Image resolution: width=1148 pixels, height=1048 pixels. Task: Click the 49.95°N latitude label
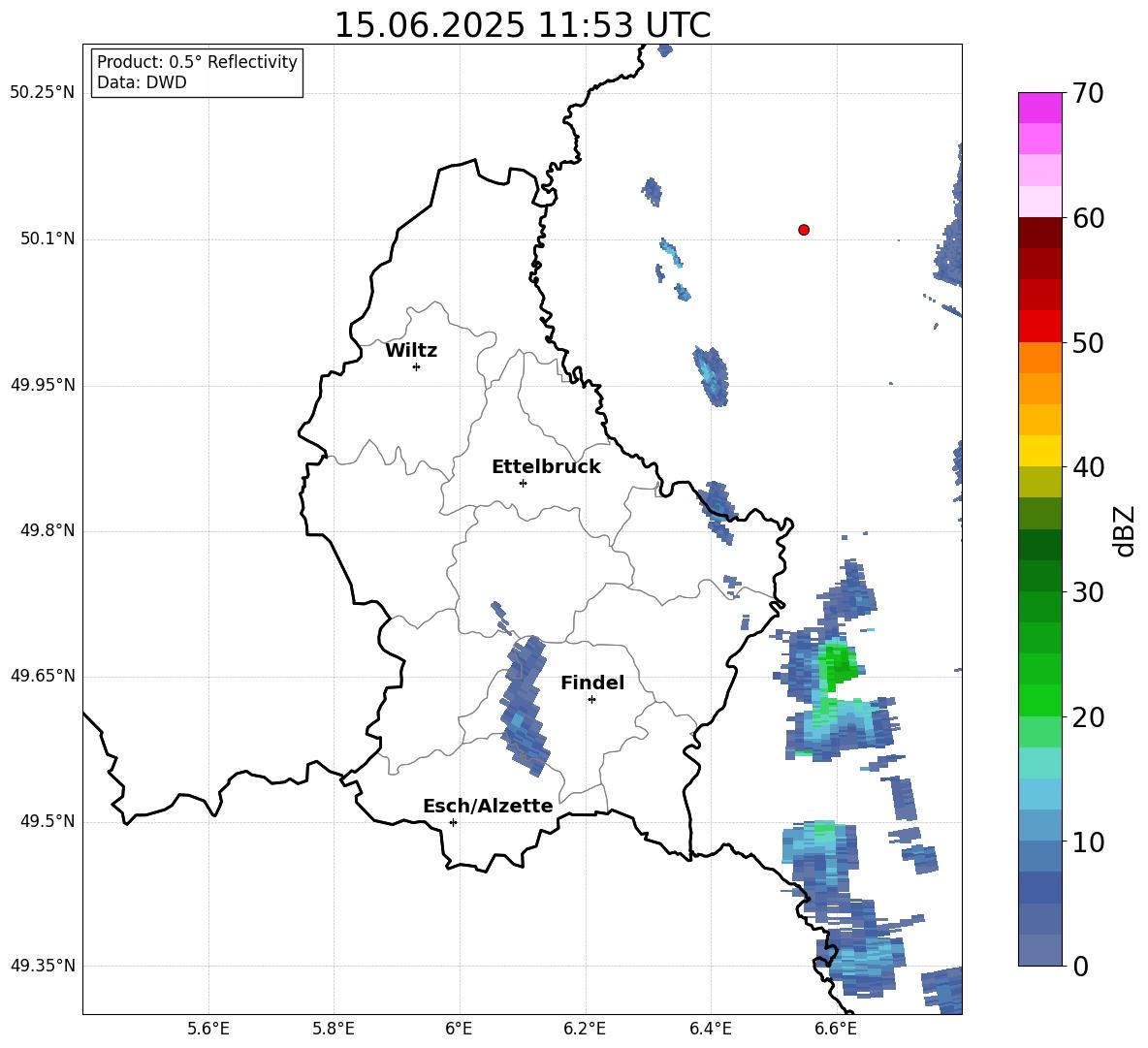[43, 385]
